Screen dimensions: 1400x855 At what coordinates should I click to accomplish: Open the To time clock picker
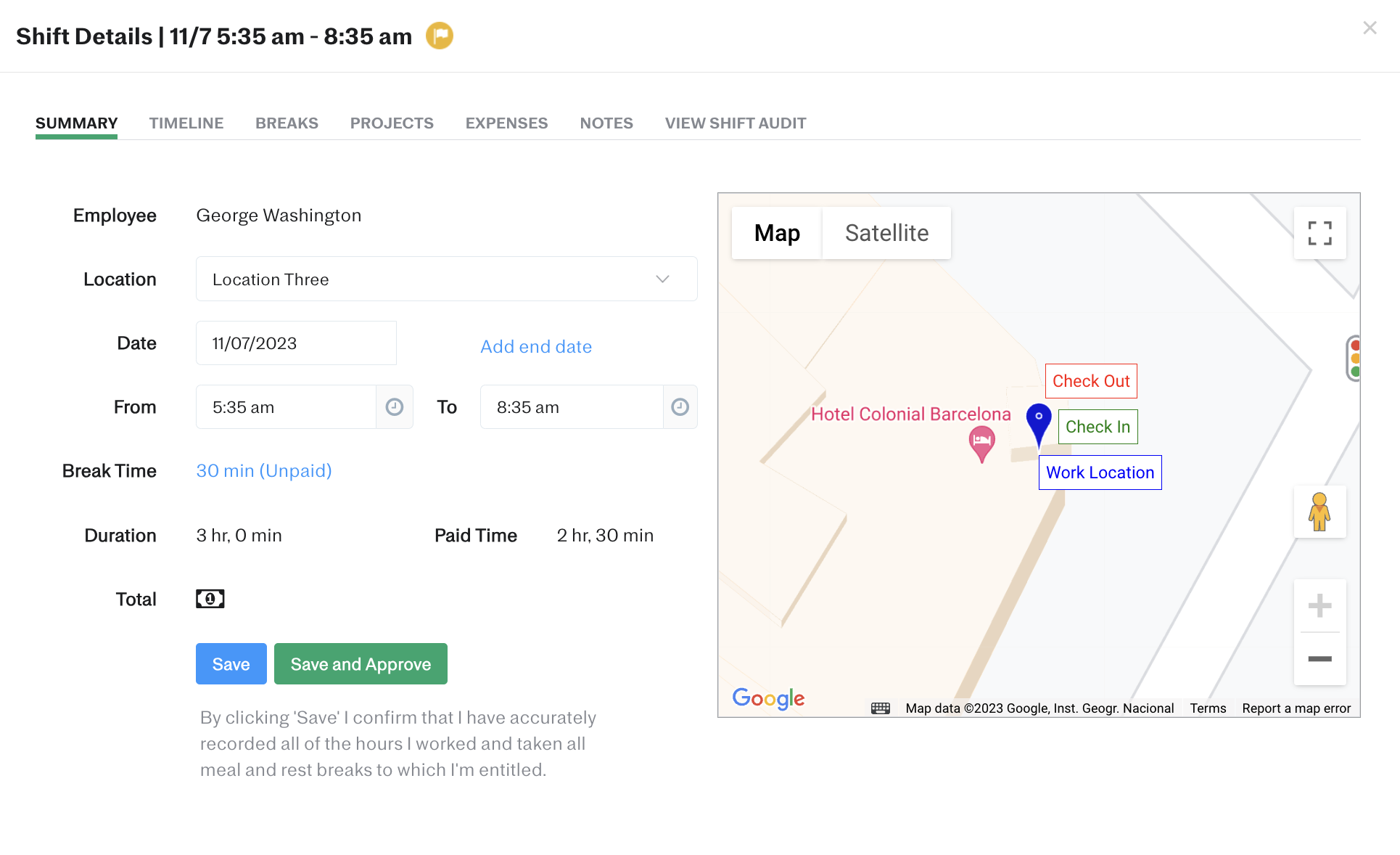coord(680,407)
